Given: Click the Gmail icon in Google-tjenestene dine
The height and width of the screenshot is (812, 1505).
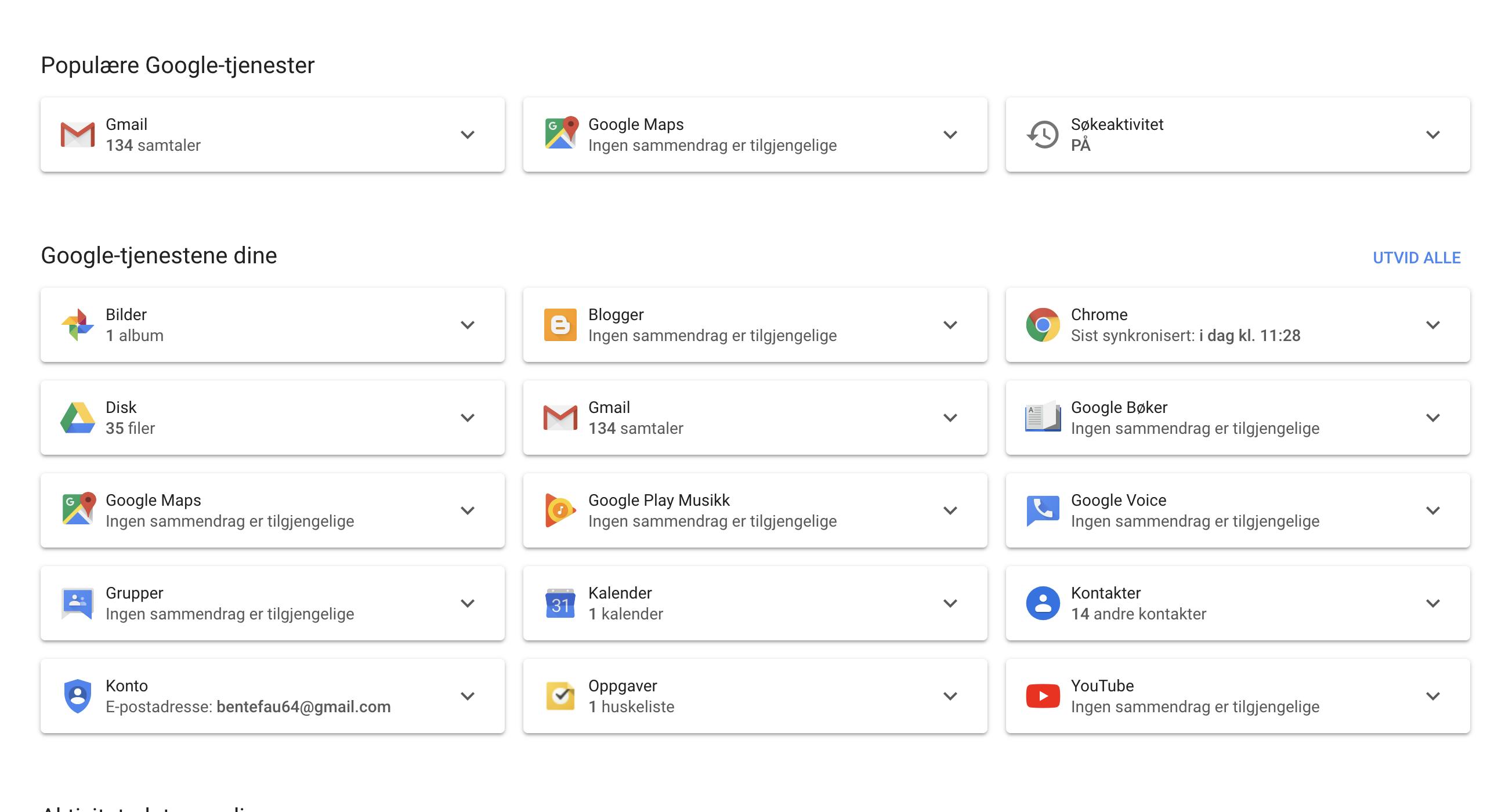Looking at the screenshot, I should (560, 418).
